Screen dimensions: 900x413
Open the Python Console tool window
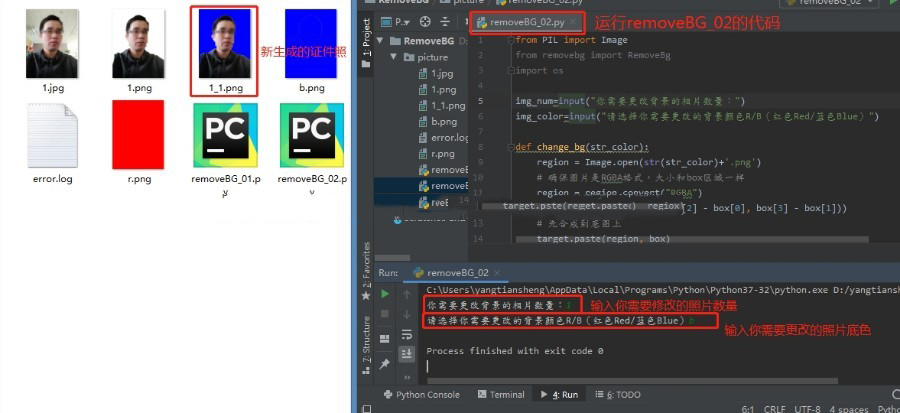[x=422, y=395]
